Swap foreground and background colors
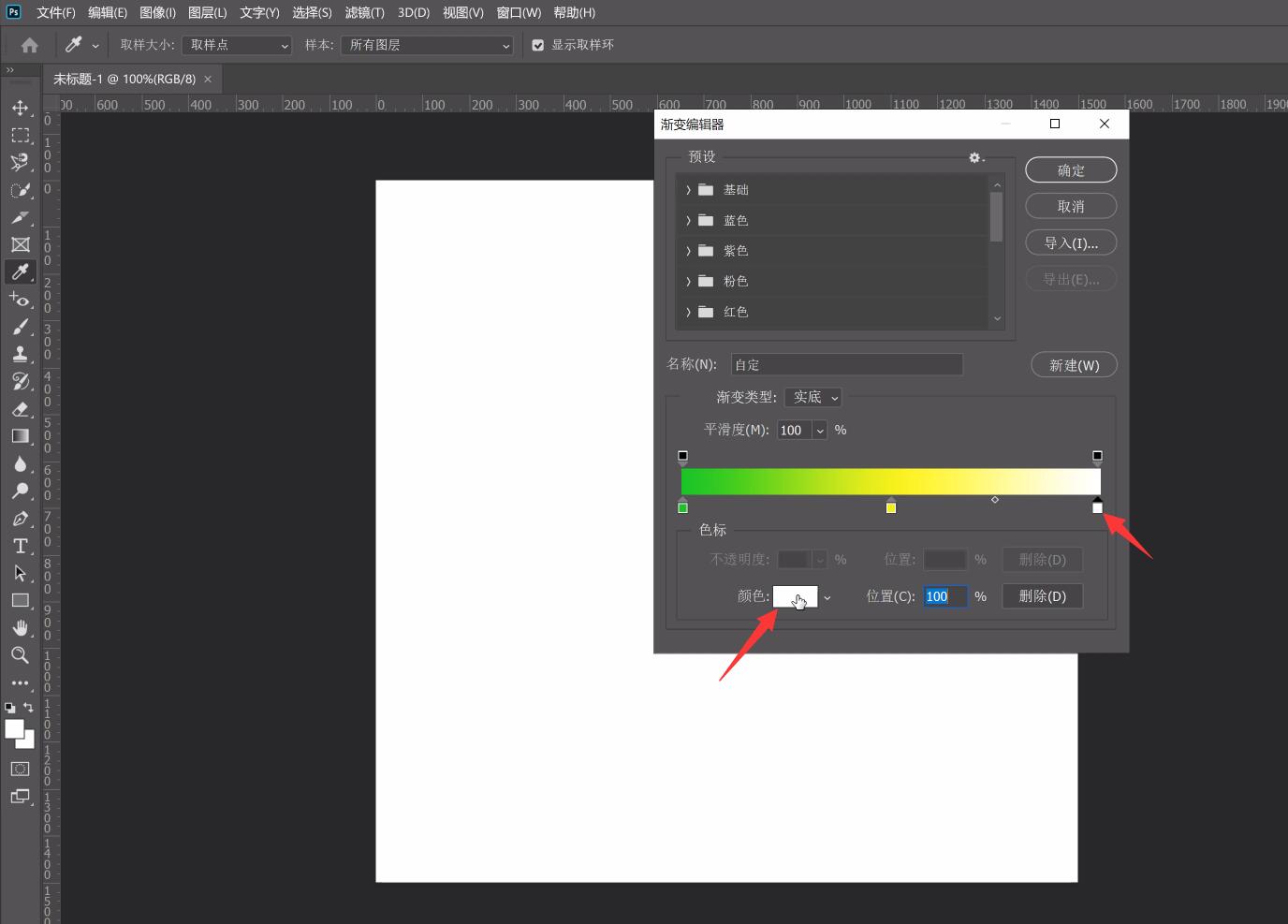 tap(29, 708)
